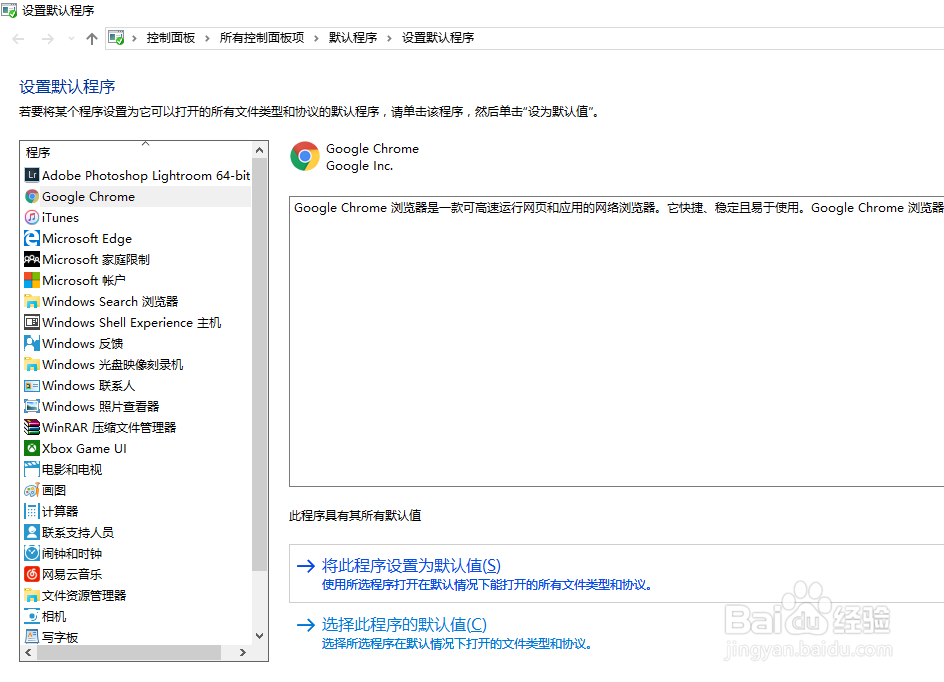
Task: Open 控制面板 breadcrumb
Action: point(170,38)
